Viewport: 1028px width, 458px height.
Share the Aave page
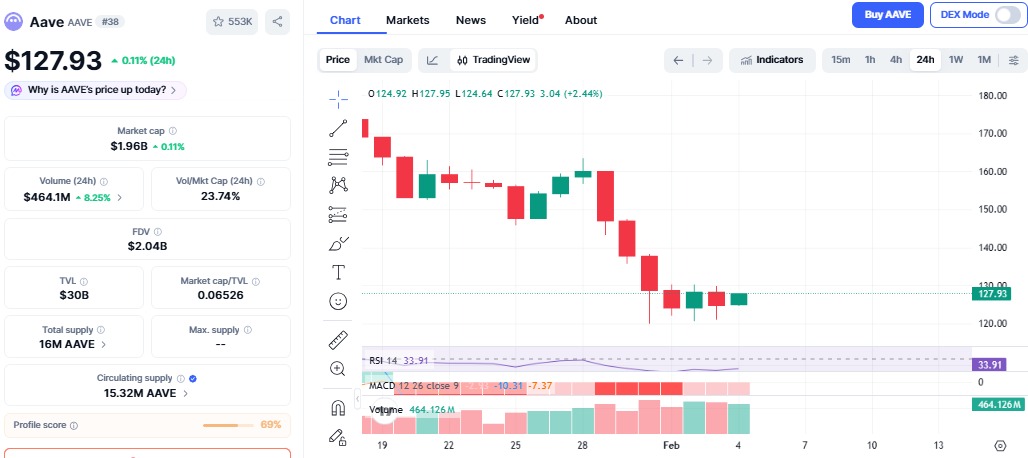point(278,20)
